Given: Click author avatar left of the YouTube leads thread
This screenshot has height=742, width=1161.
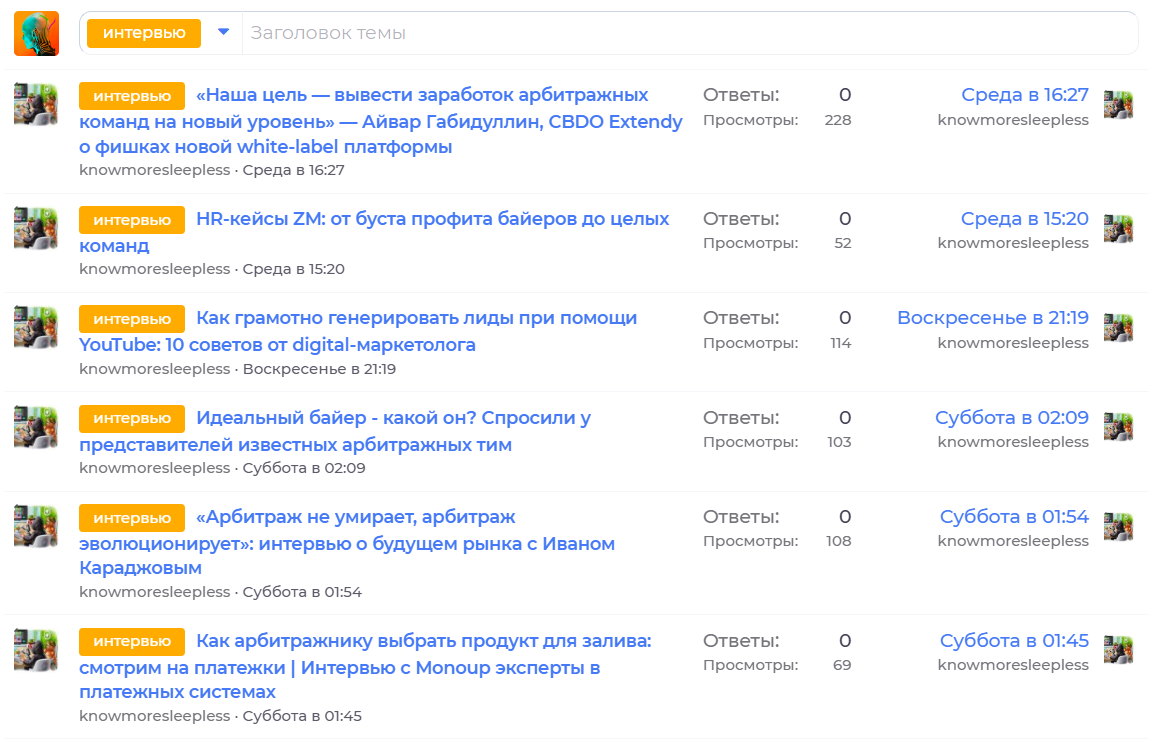Looking at the screenshot, I should 36,327.
